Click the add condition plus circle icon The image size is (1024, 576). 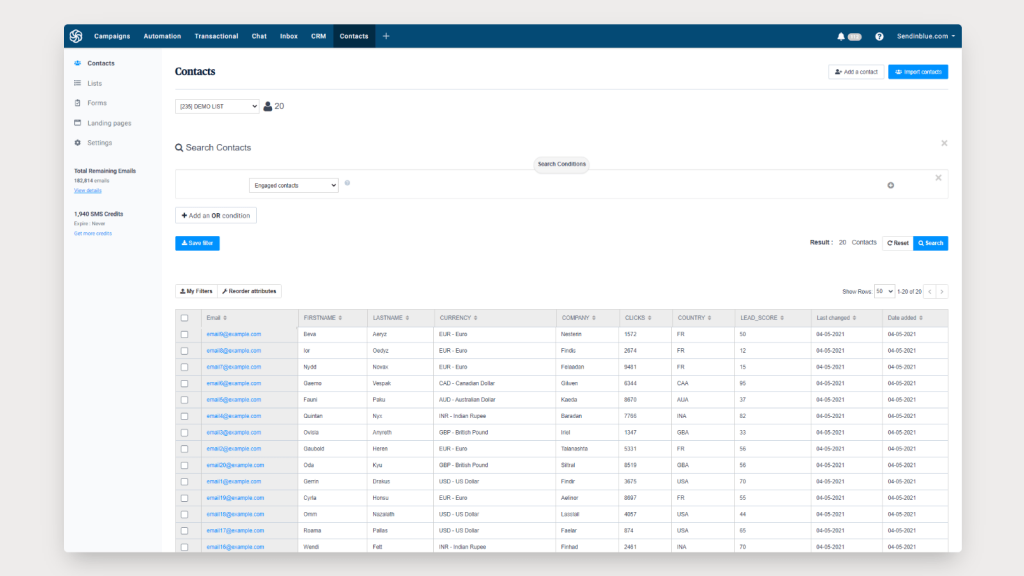pyautogui.click(x=891, y=185)
